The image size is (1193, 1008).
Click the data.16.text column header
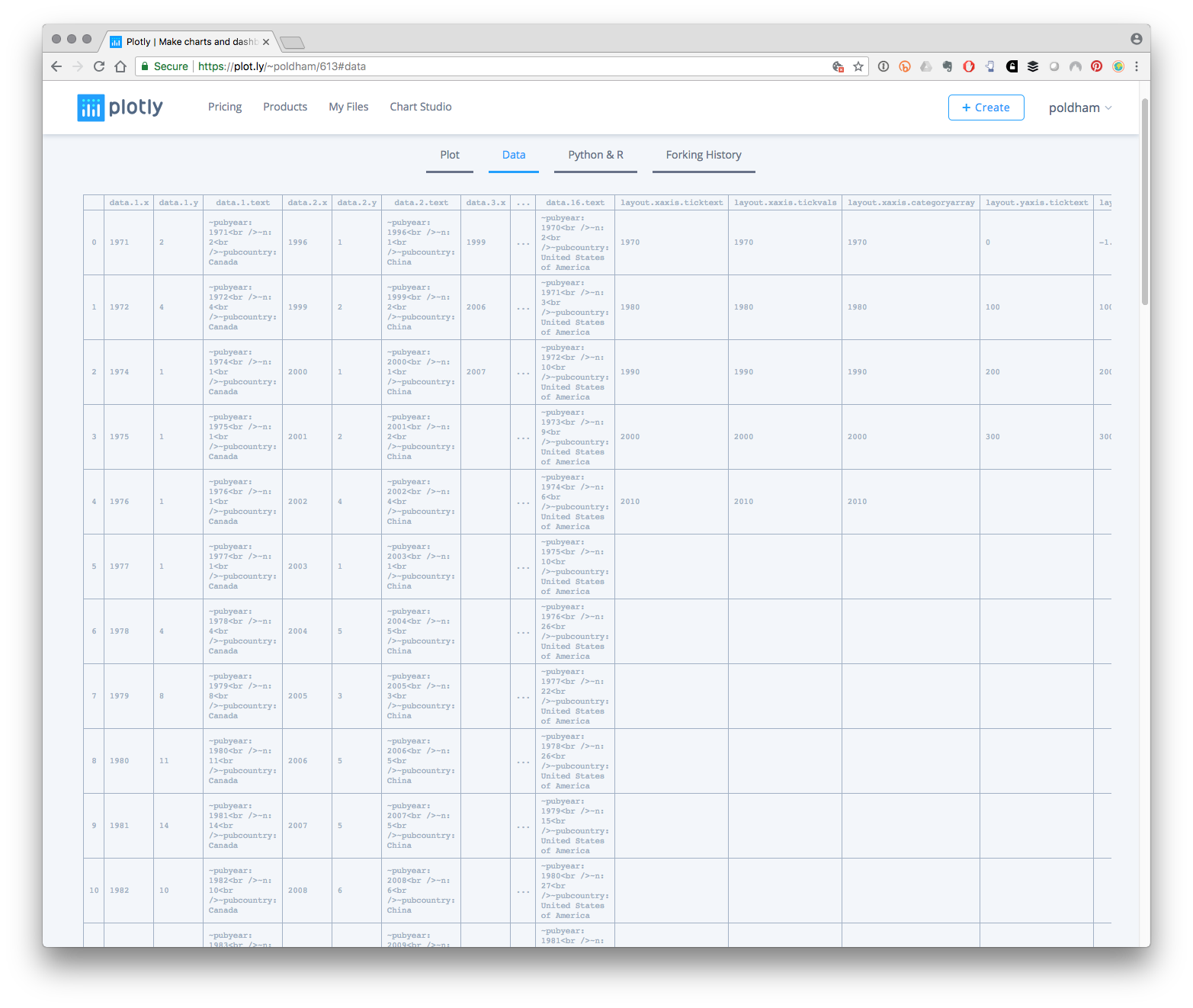(x=575, y=203)
